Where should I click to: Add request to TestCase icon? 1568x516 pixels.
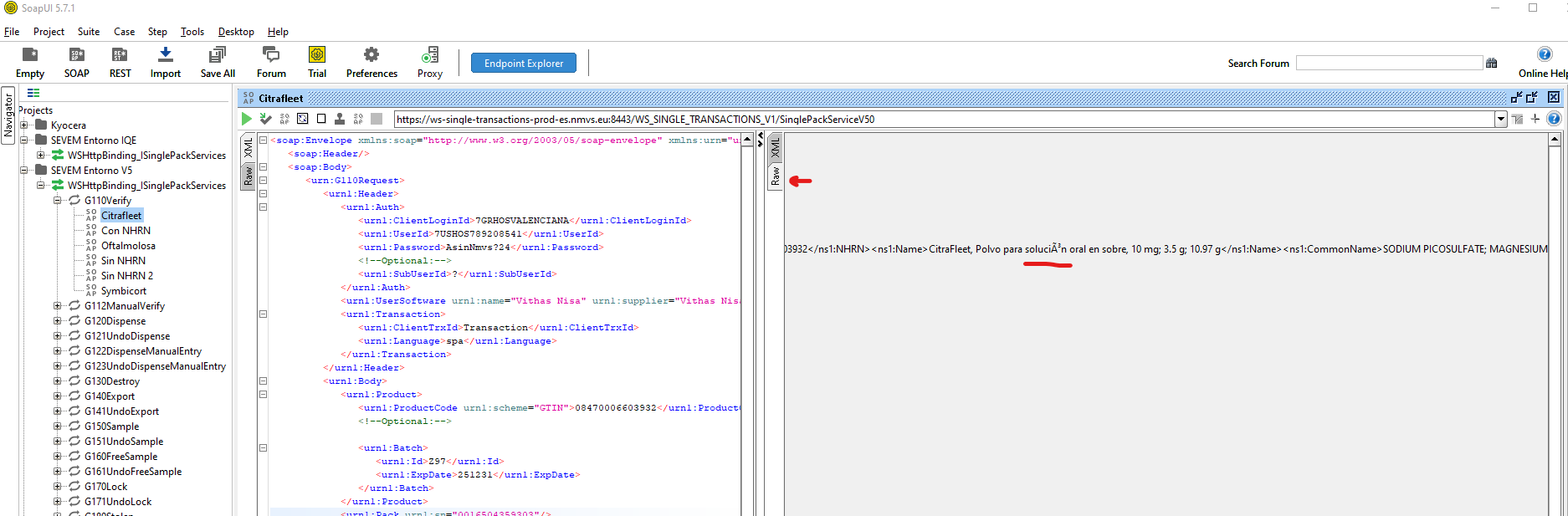[x=266, y=119]
